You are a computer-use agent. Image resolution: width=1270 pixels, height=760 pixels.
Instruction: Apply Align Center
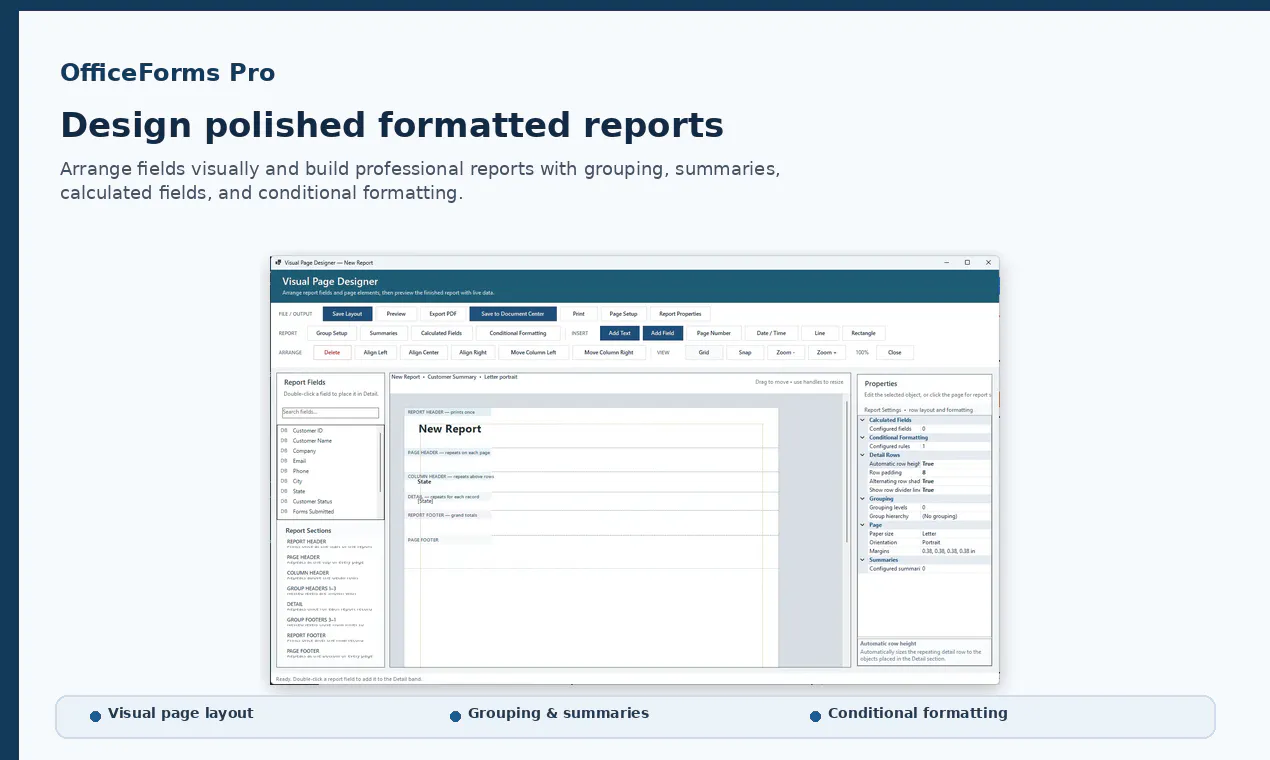[424, 352]
